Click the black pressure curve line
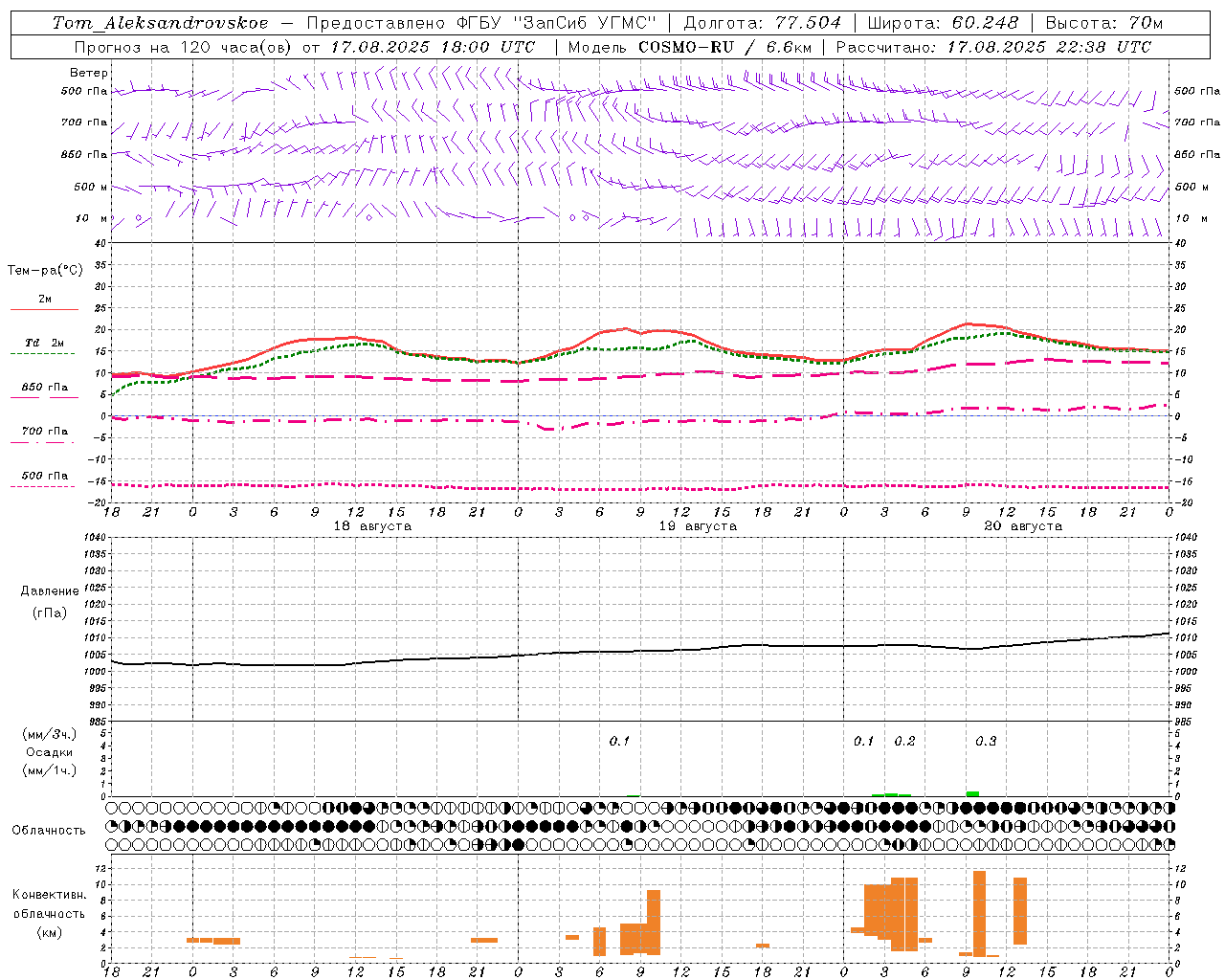The height and width of the screenshot is (980, 1225). [x=641, y=652]
